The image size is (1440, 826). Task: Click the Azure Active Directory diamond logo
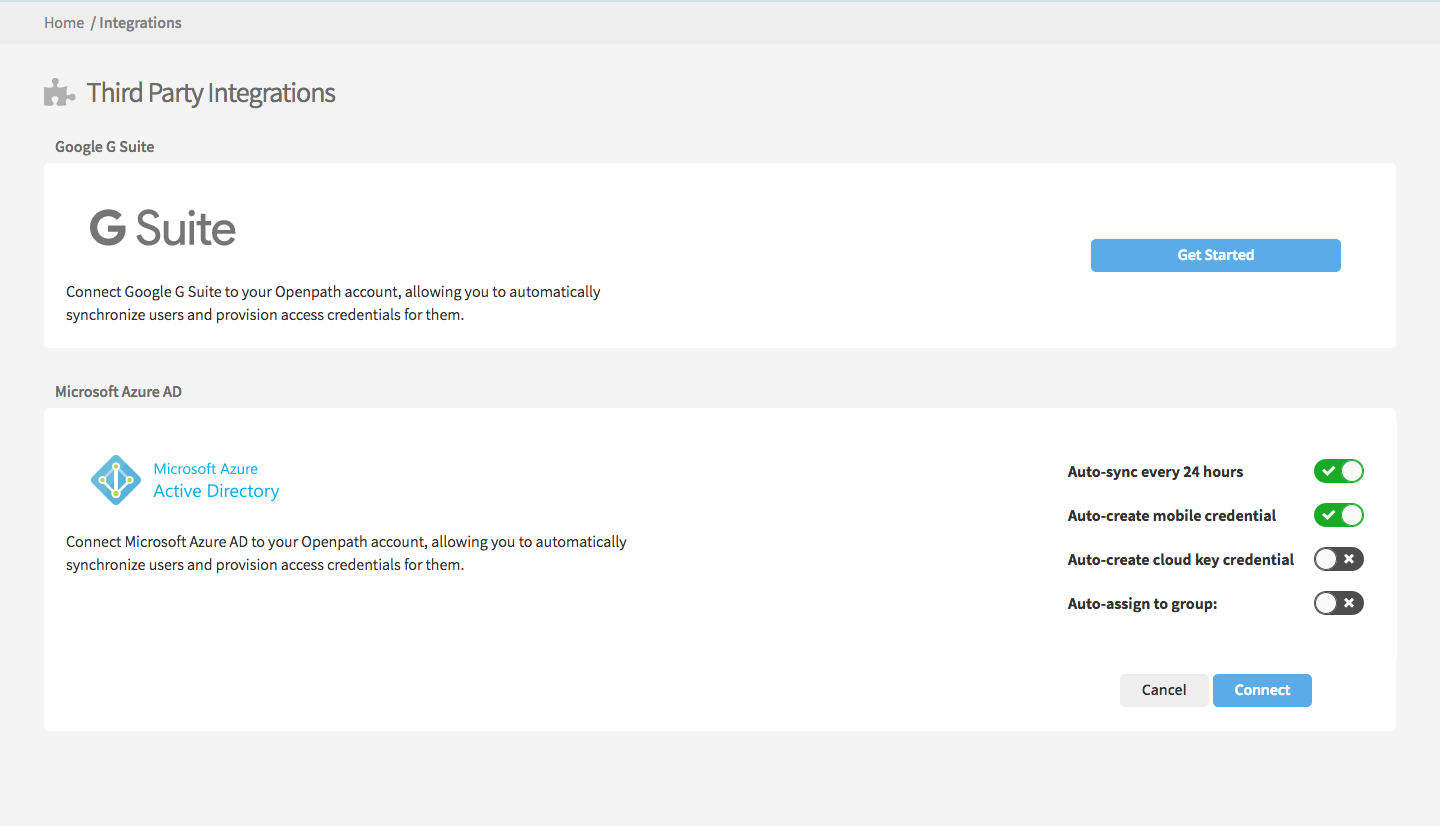click(x=116, y=480)
